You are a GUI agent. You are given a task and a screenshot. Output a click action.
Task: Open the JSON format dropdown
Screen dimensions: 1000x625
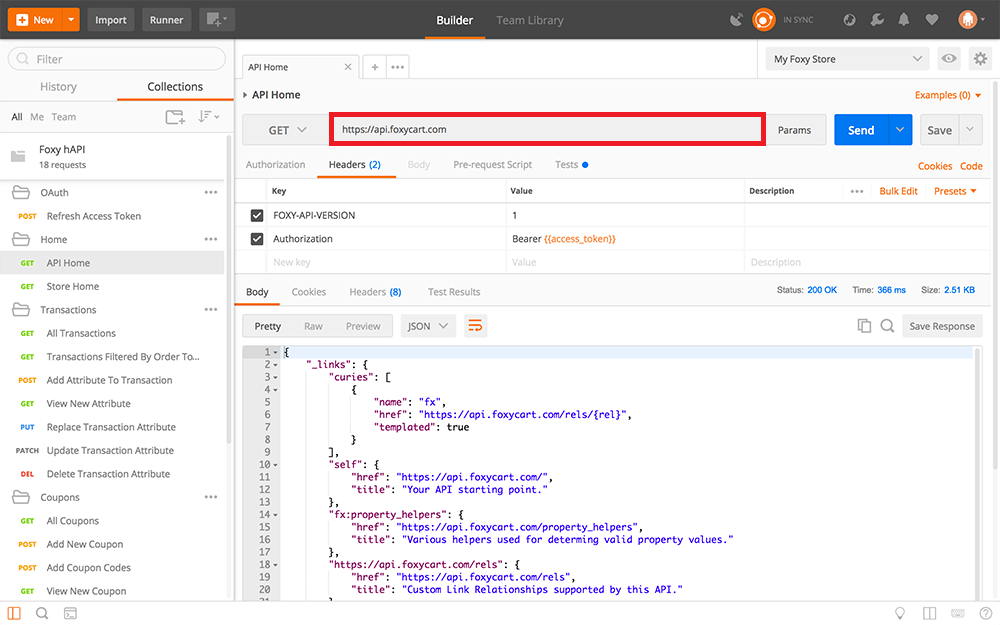coord(428,326)
